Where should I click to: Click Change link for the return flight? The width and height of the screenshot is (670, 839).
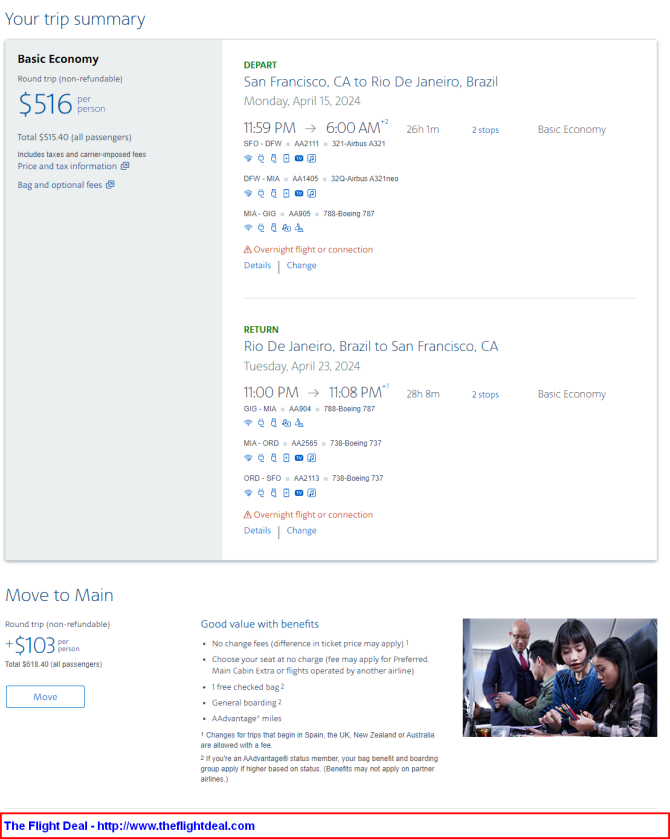click(301, 531)
